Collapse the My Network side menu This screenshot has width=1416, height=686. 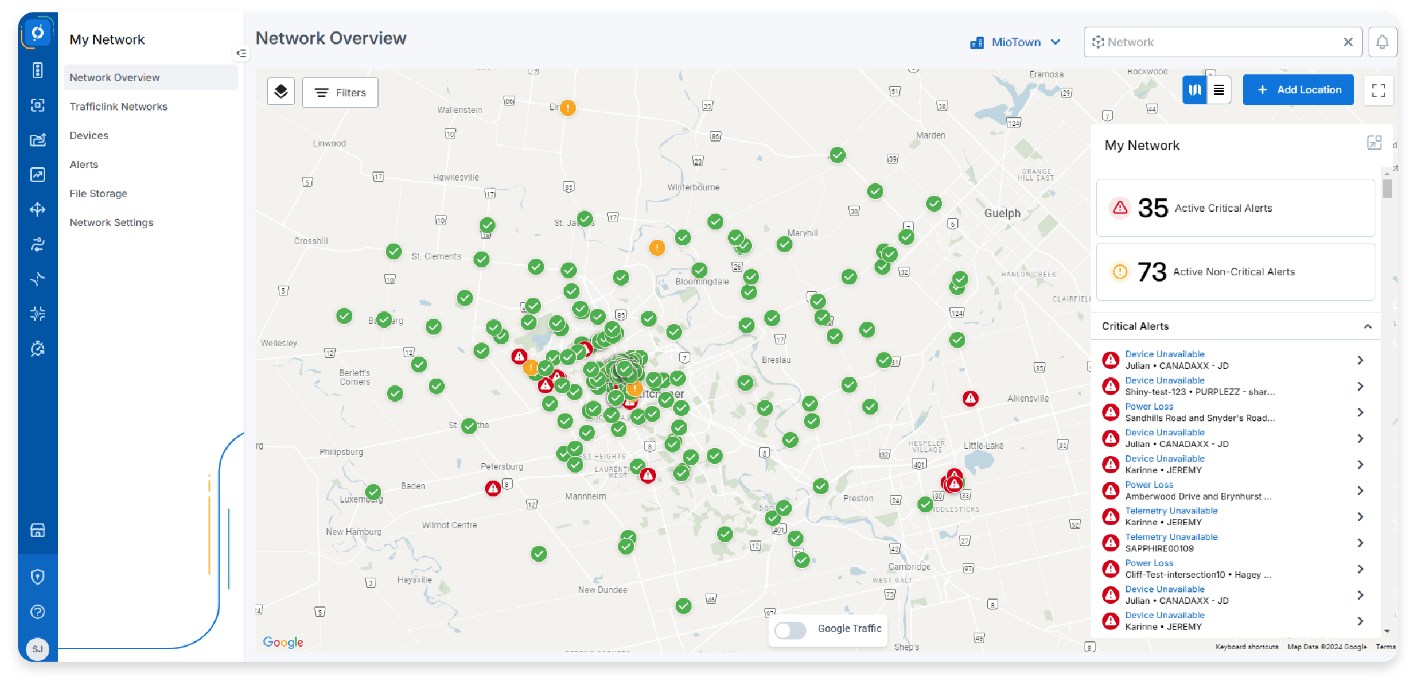[240, 53]
